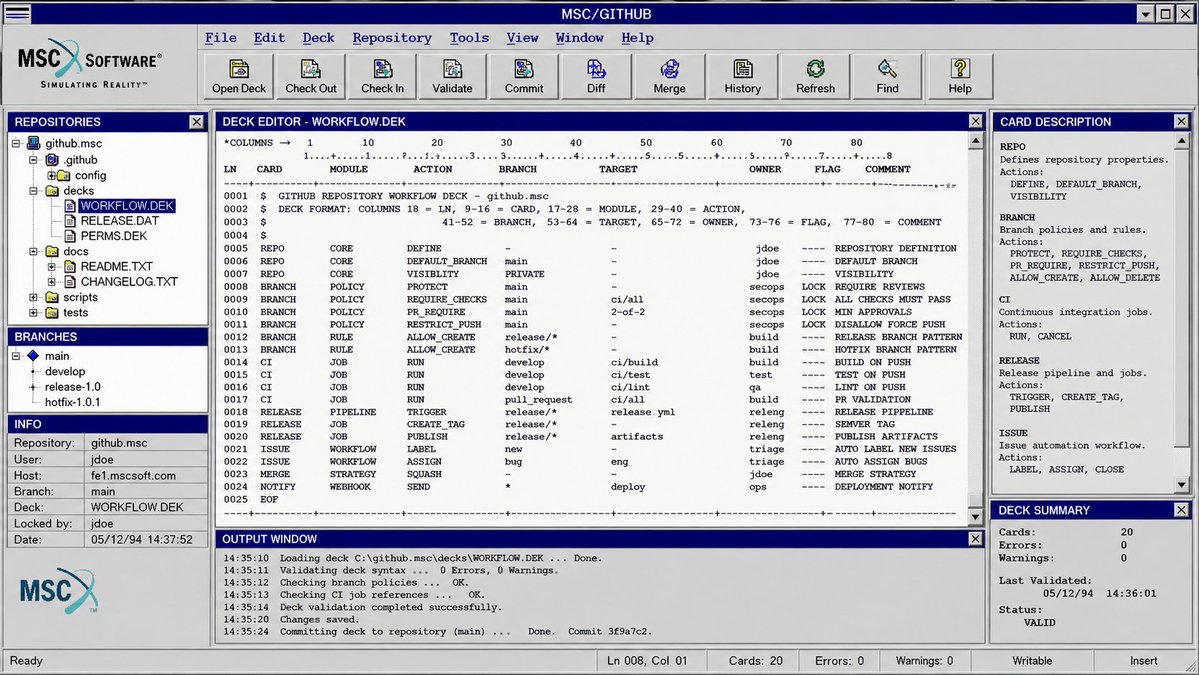Collapse the github.msc root node
Screen dimensions: 1199x675
pyautogui.click(x=16, y=143)
